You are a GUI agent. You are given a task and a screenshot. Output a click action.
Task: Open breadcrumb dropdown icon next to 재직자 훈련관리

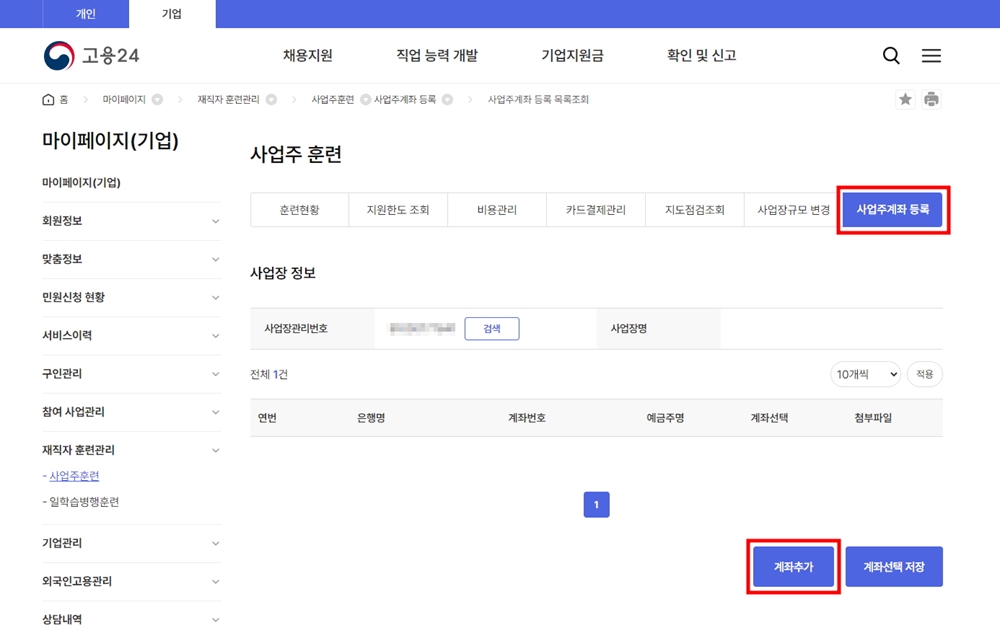(x=271, y=100)
